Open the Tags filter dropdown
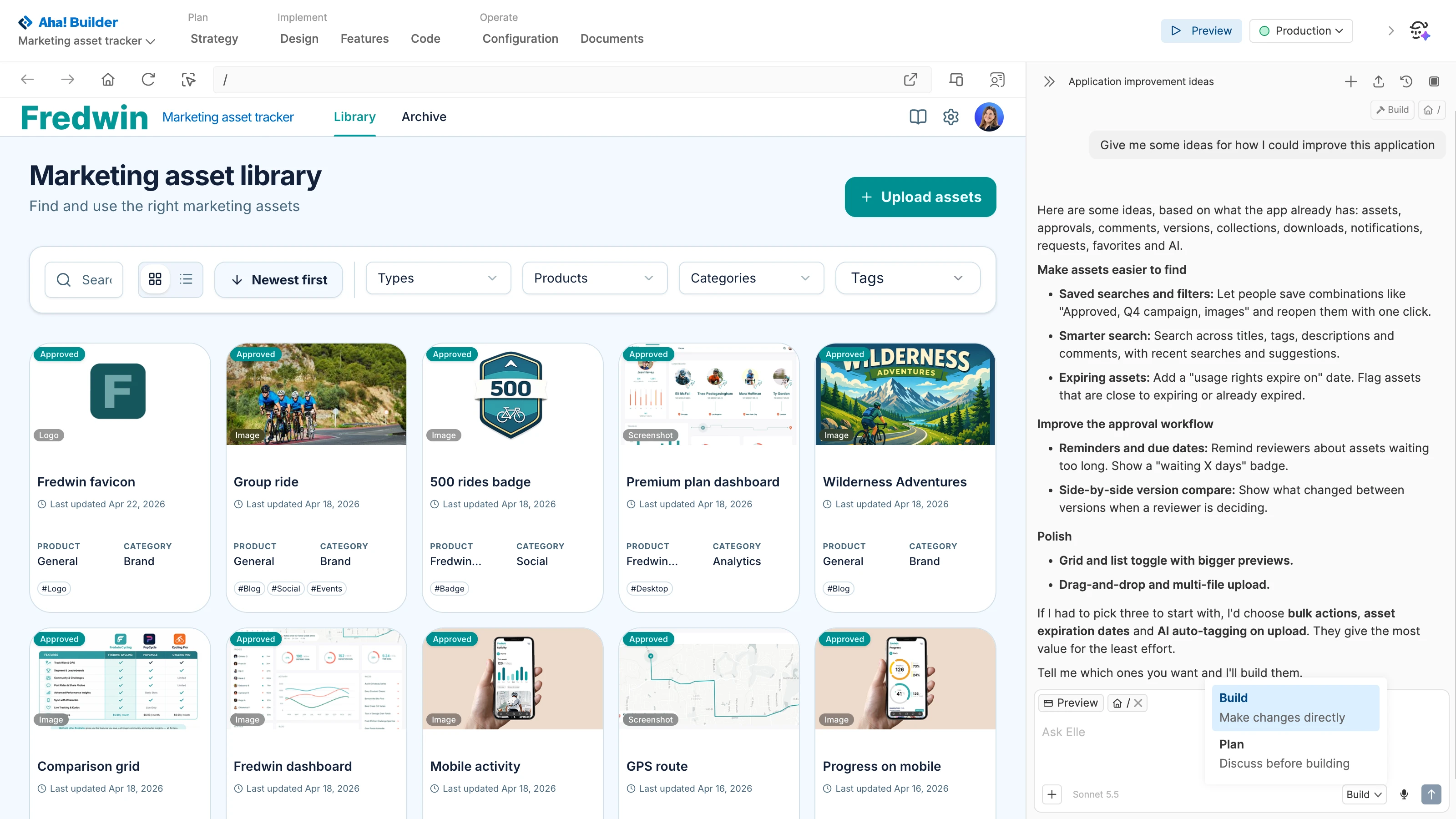The image size is (1456, 819). pyautogui.click(x=908, y=278)
